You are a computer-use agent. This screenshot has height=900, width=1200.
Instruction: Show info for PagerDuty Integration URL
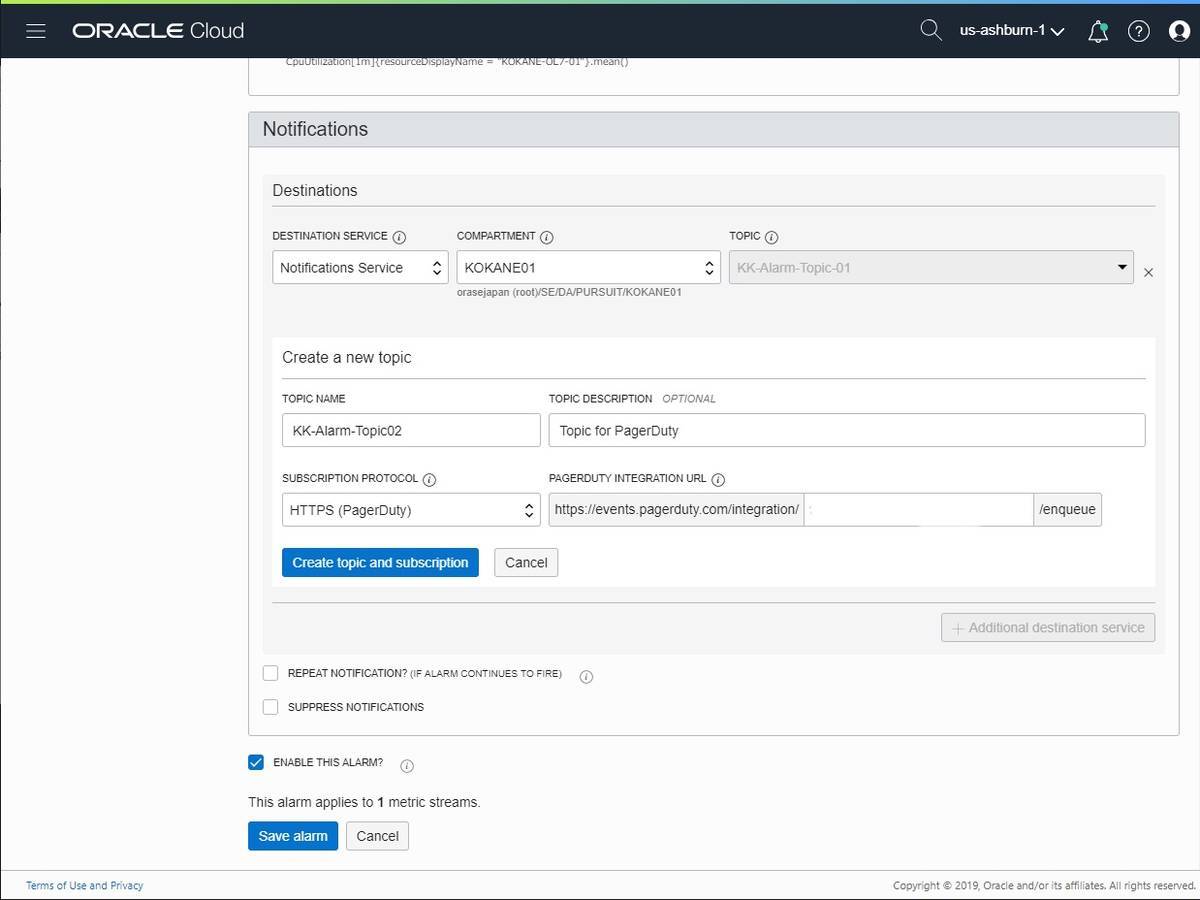pos(718,479)
